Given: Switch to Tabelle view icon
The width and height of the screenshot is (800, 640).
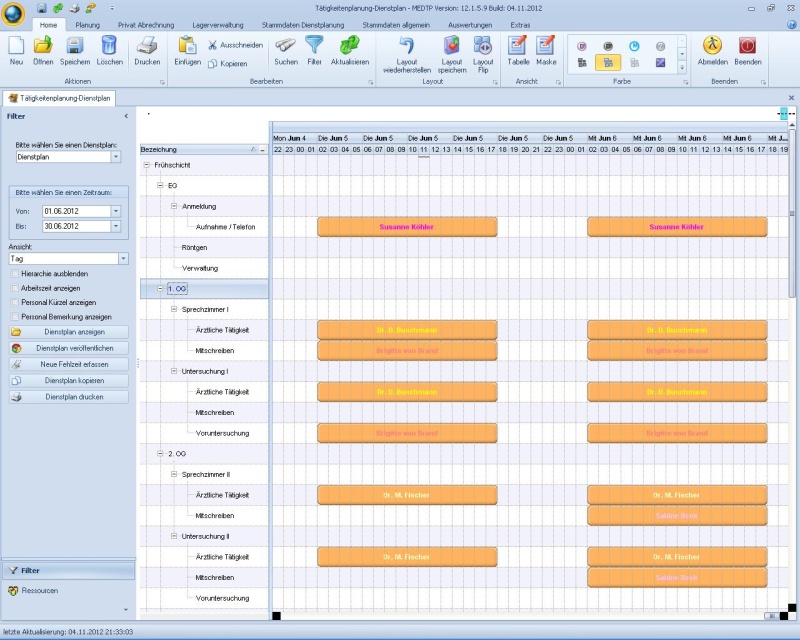Looking at the screenshot, I should (x=518, y=49).
